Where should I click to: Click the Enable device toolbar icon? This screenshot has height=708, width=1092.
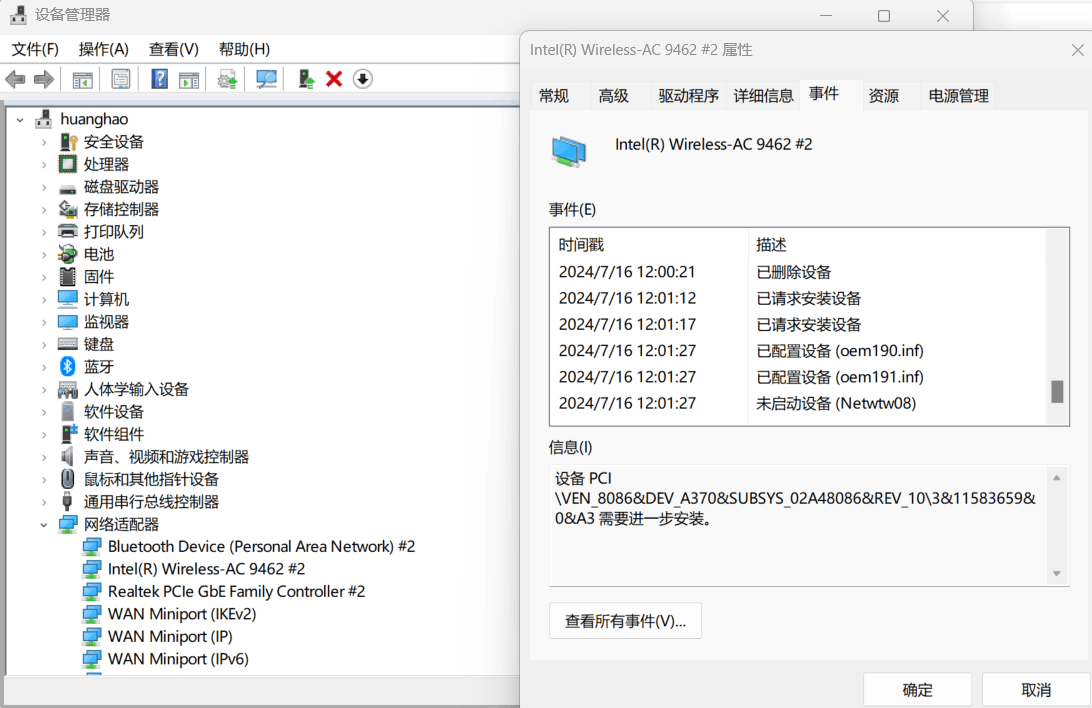click(306, 79)
